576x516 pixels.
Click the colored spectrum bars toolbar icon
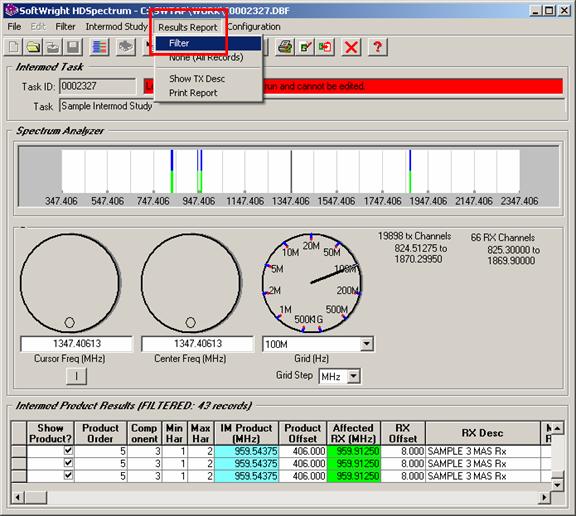100,47
